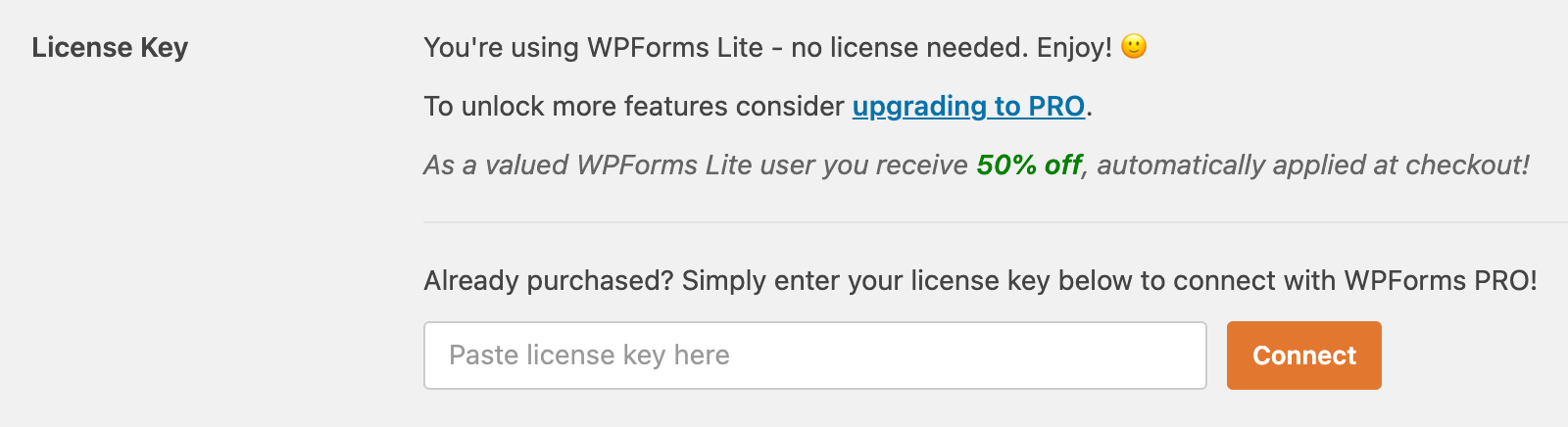Click the orange Connect button
1568x427 pixels.
pyautogui.click(x=1303, y=356)
